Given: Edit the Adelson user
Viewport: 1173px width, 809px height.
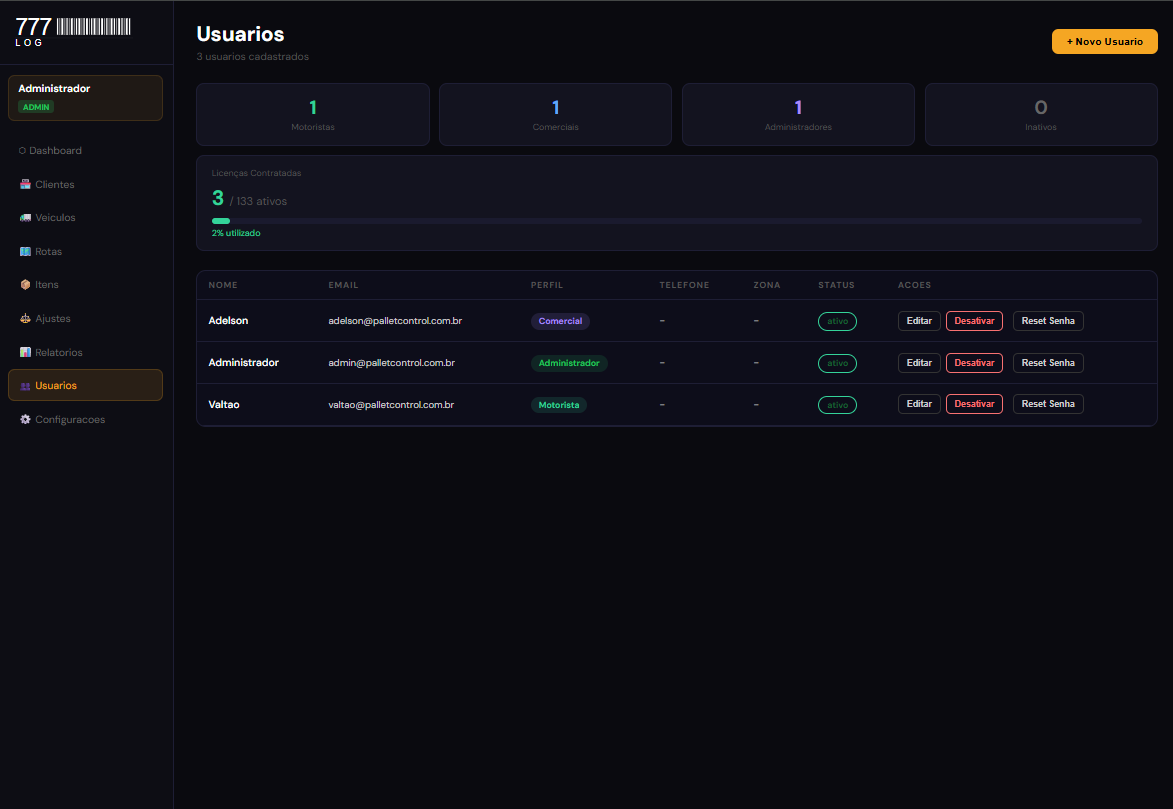Looking at the screenshot, I should pos(919,321).
